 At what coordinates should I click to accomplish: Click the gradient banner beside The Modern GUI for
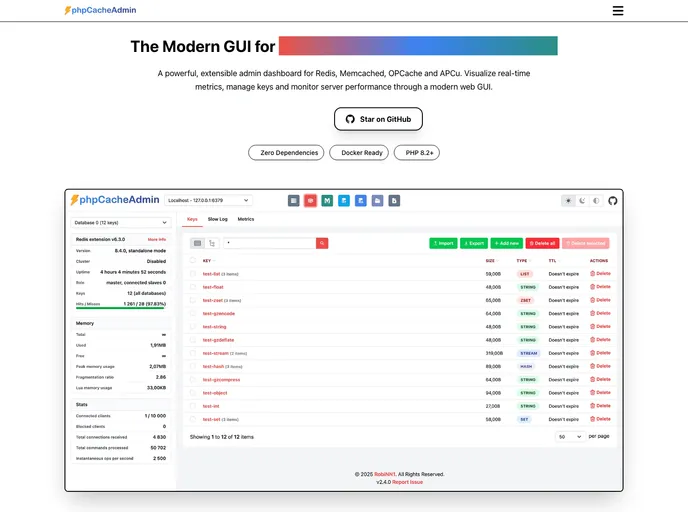(418, 46)
